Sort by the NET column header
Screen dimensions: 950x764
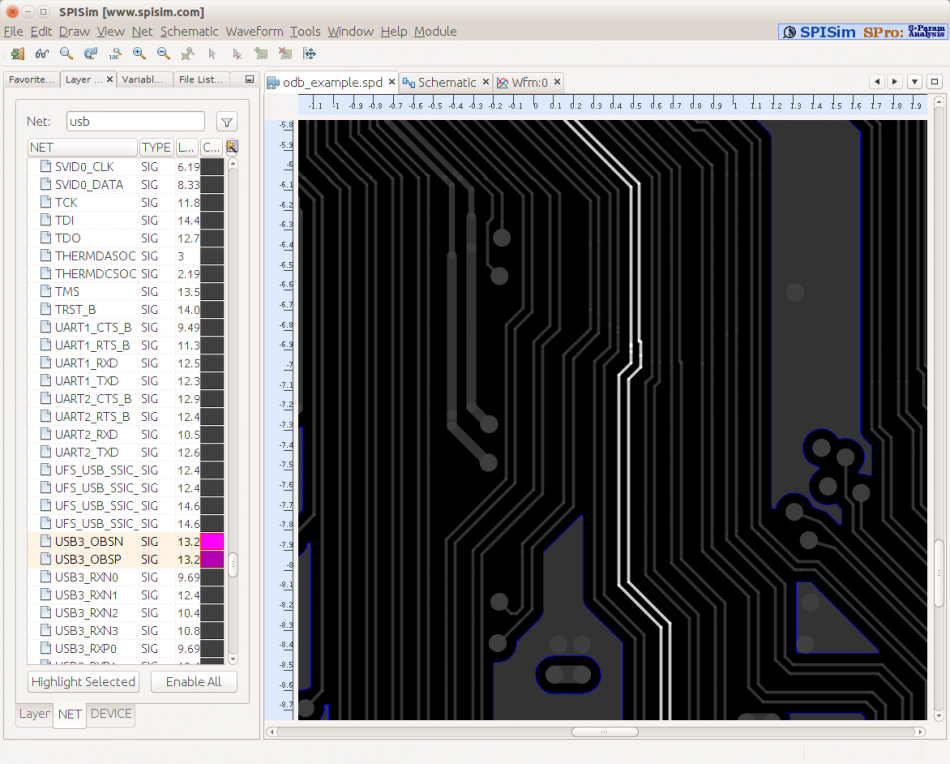(x=82, y=148)
